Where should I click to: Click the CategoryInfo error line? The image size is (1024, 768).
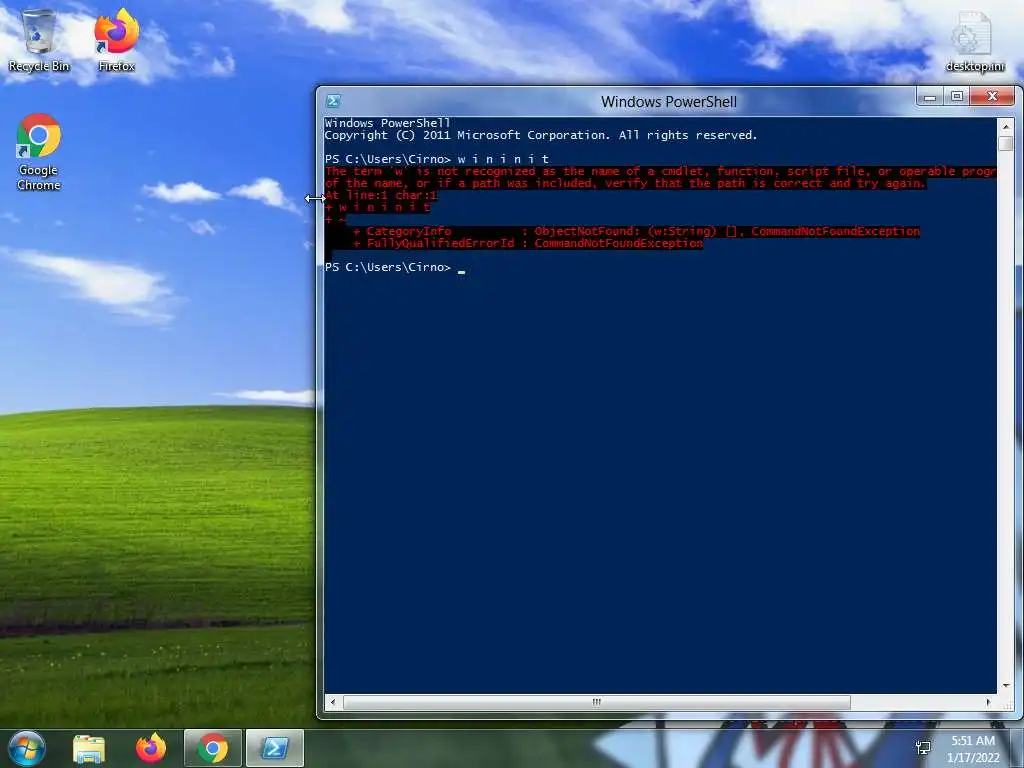[x=636, y=231]
